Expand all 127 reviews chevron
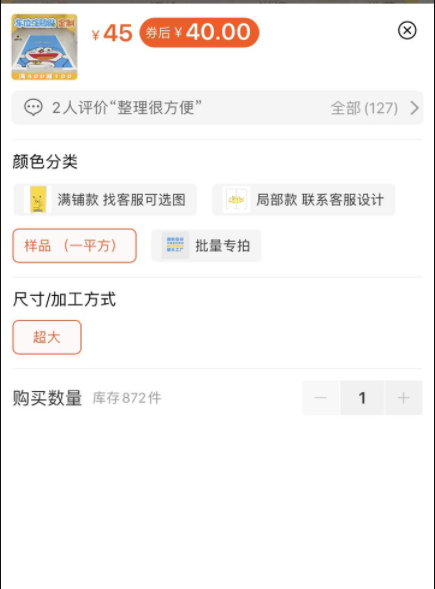The image size is (435, 589). [414, 108]
